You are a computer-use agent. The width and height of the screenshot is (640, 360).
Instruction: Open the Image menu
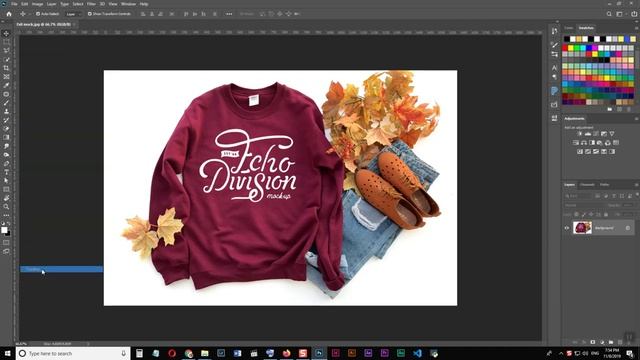click(x=37, y=4)
